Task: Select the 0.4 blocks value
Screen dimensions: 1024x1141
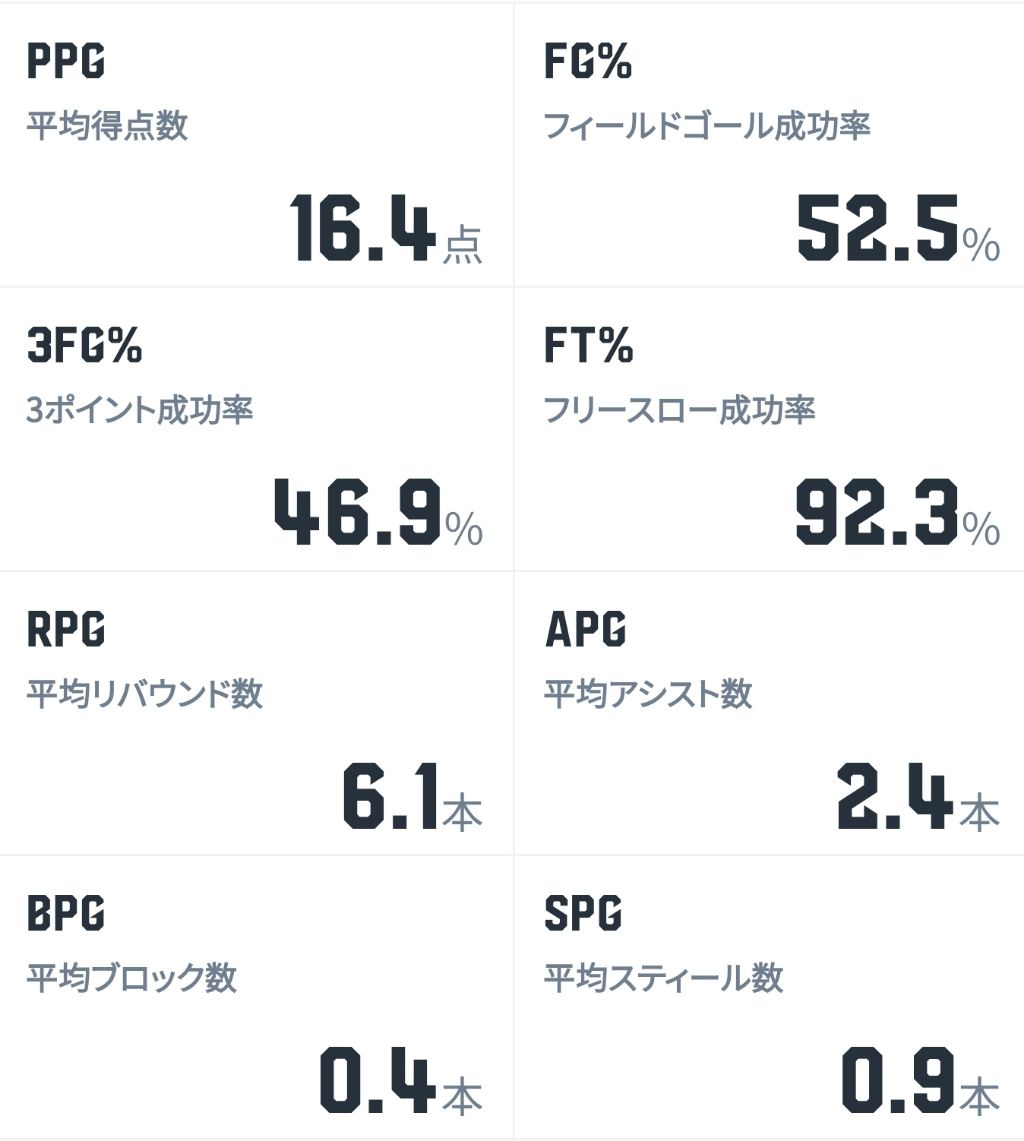Action: click(x=378, y=1081)
